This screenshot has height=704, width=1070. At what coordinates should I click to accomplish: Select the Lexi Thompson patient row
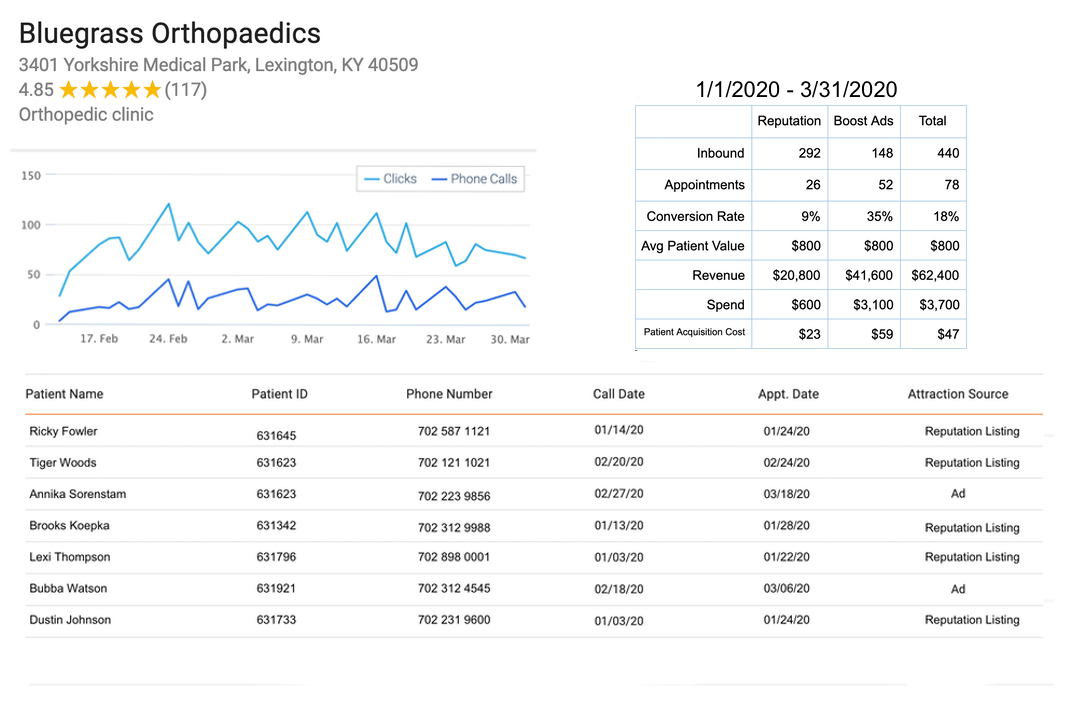(534, 557)
